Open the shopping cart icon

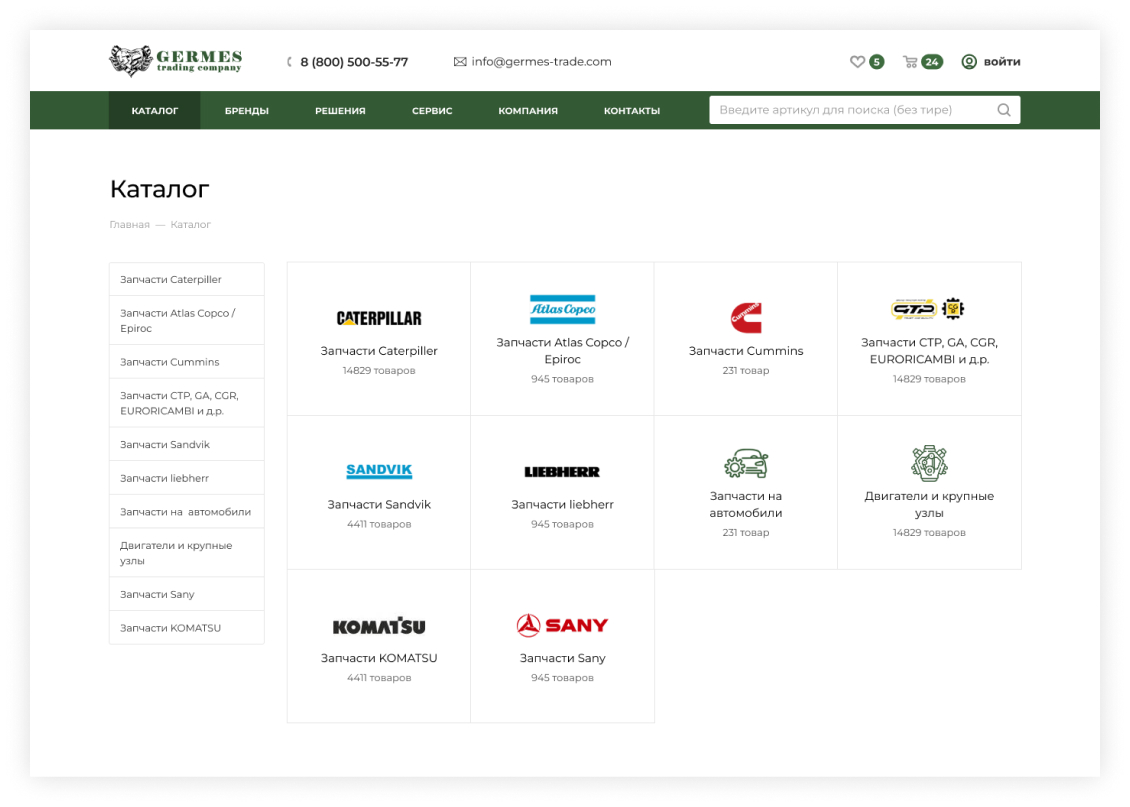click(x=910, y=62)
